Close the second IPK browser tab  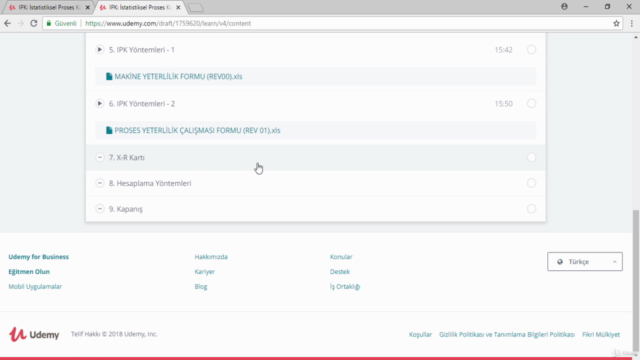coord(178,7)
